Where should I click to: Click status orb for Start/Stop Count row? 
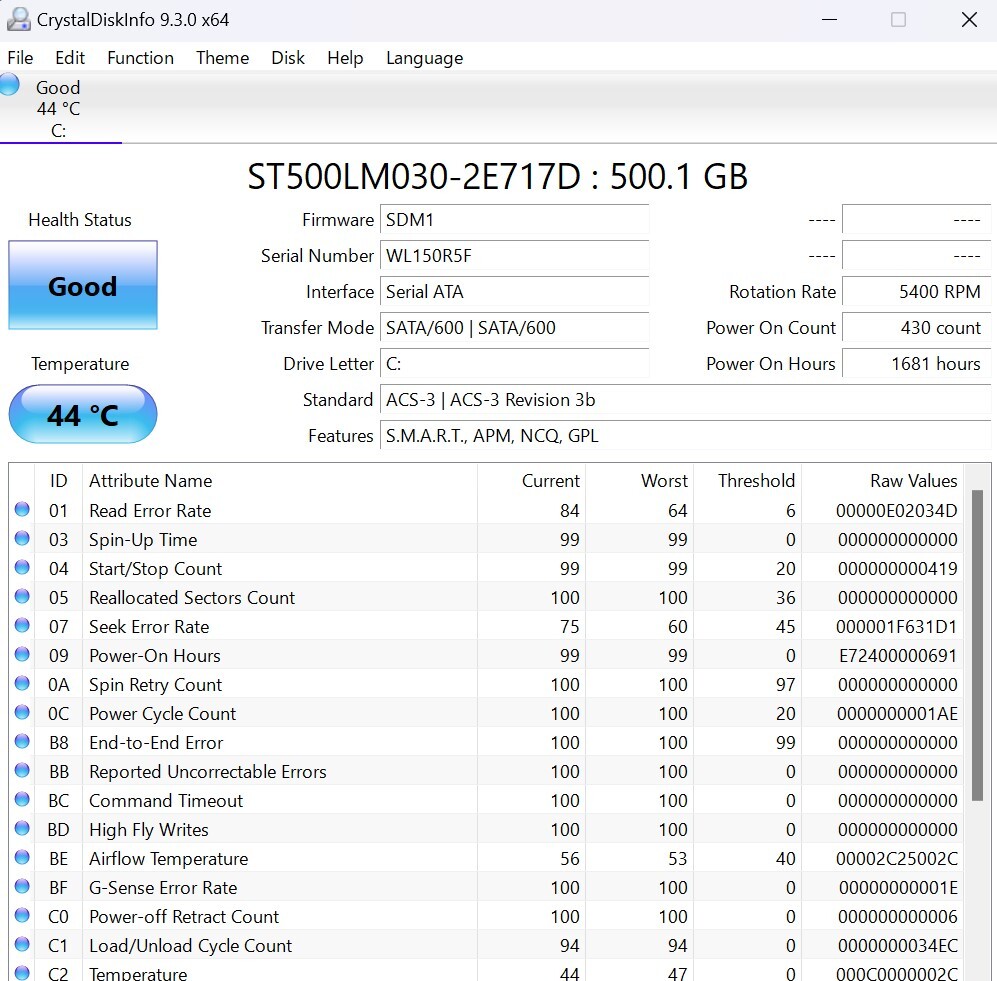pyautogui.click(x=22, y=566)
